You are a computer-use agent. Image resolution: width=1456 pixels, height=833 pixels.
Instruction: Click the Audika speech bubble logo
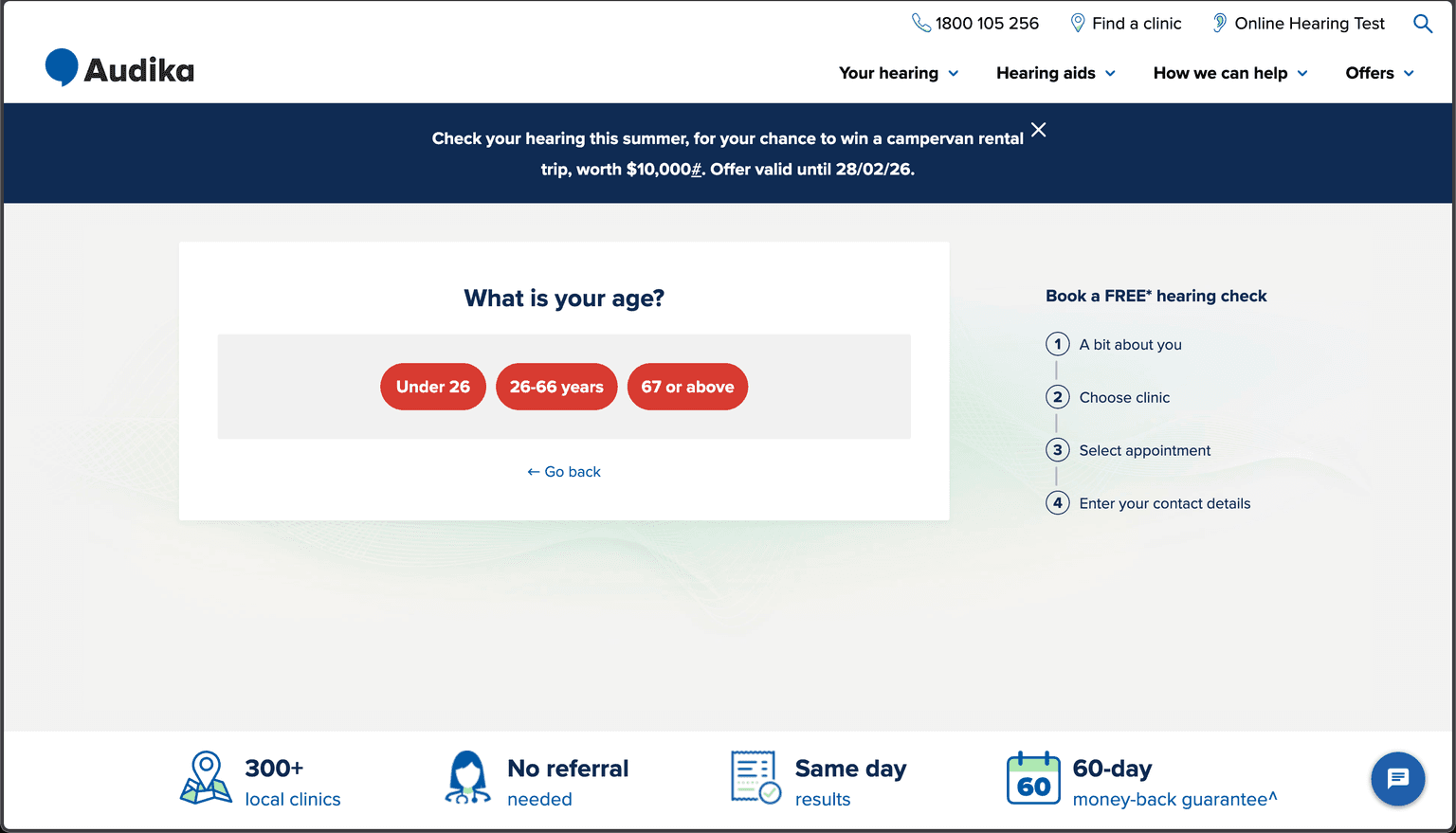coord(60,66)
